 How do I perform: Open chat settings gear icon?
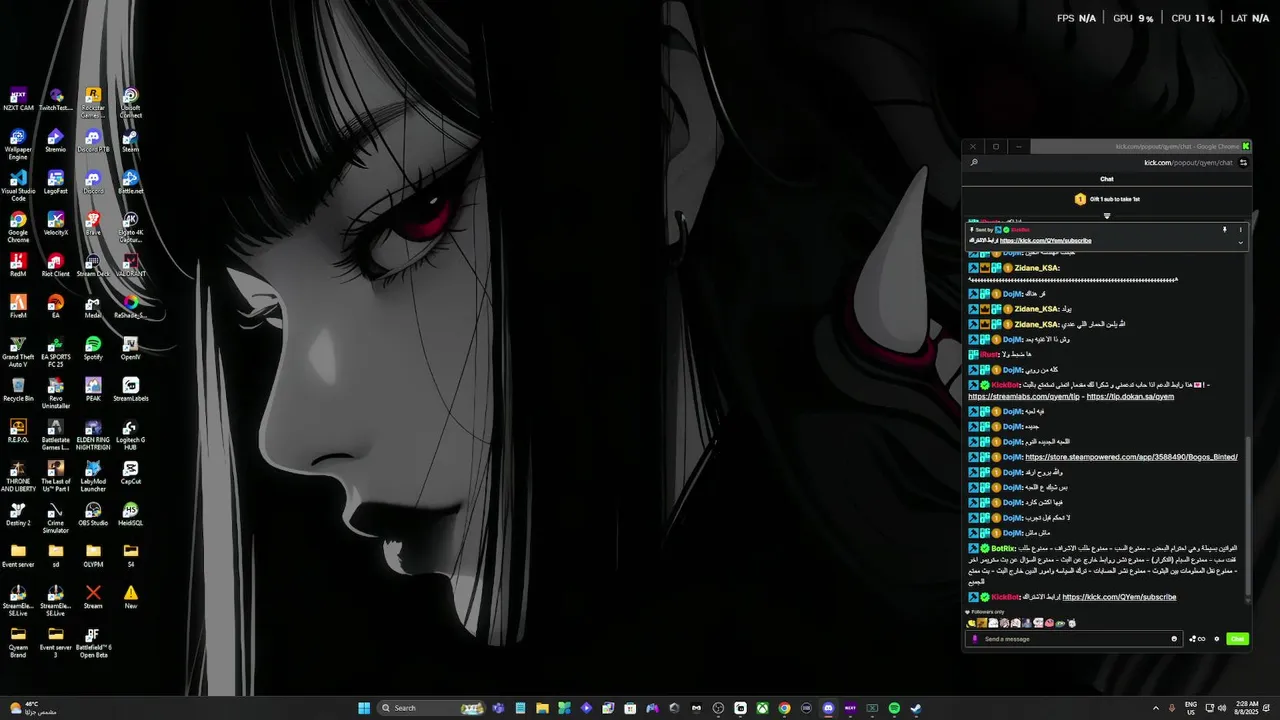(x=1217, y=639)
